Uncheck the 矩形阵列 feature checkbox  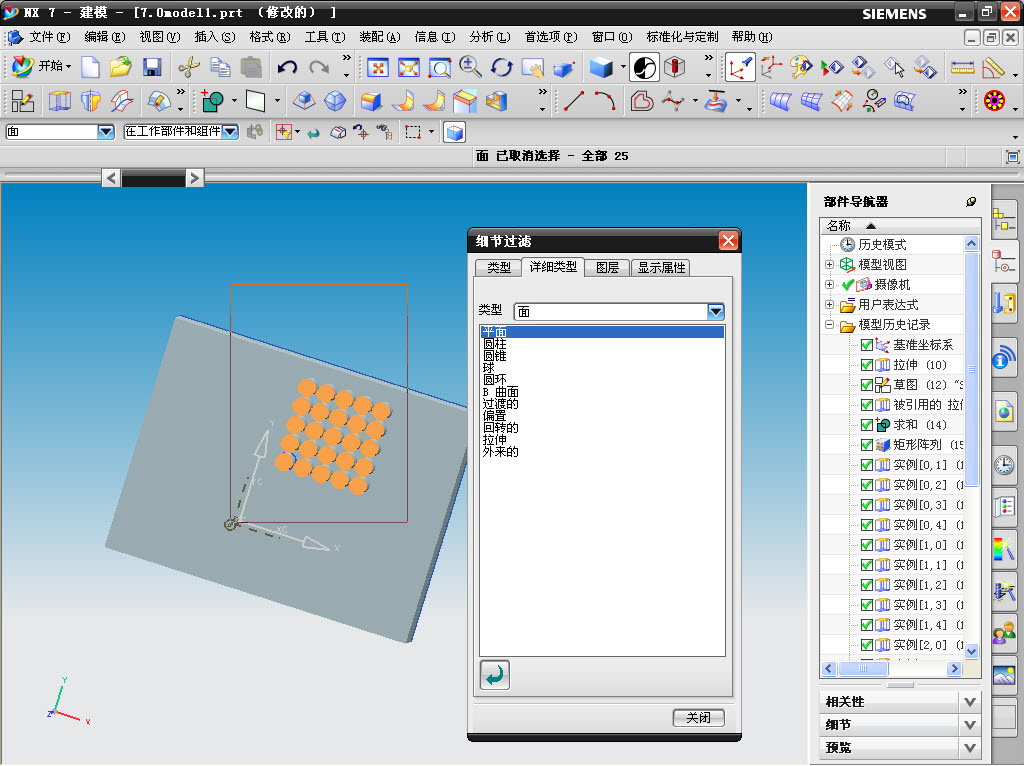[867, 445]
